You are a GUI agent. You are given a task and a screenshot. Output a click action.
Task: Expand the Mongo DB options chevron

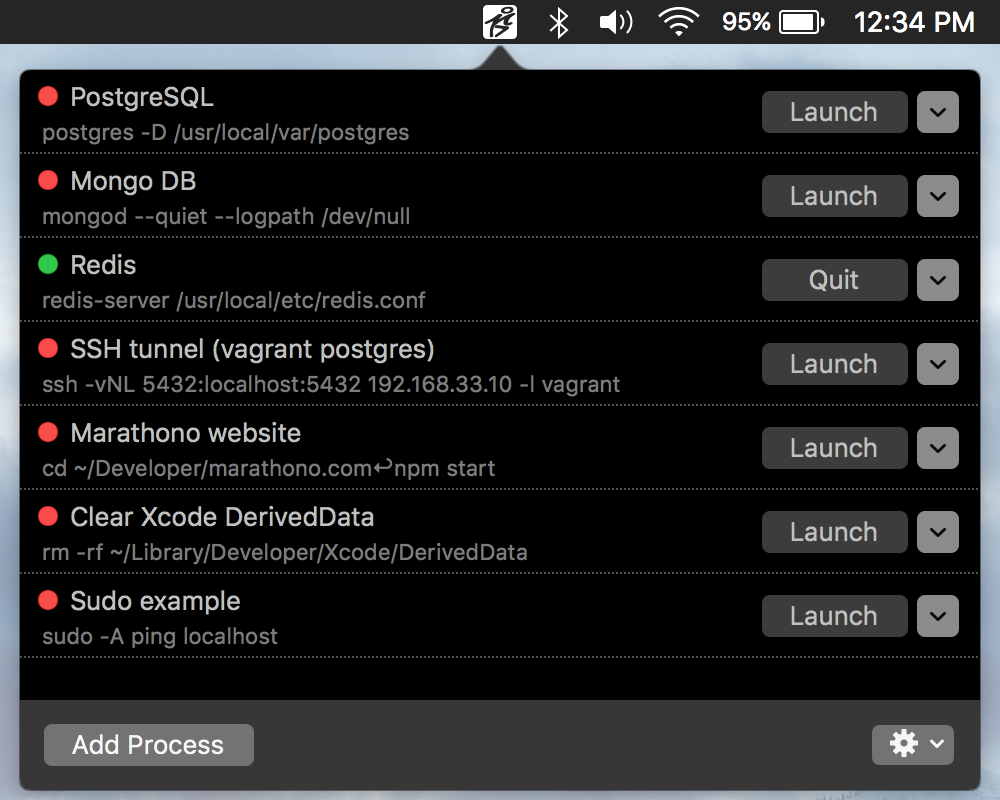[938, 196]
